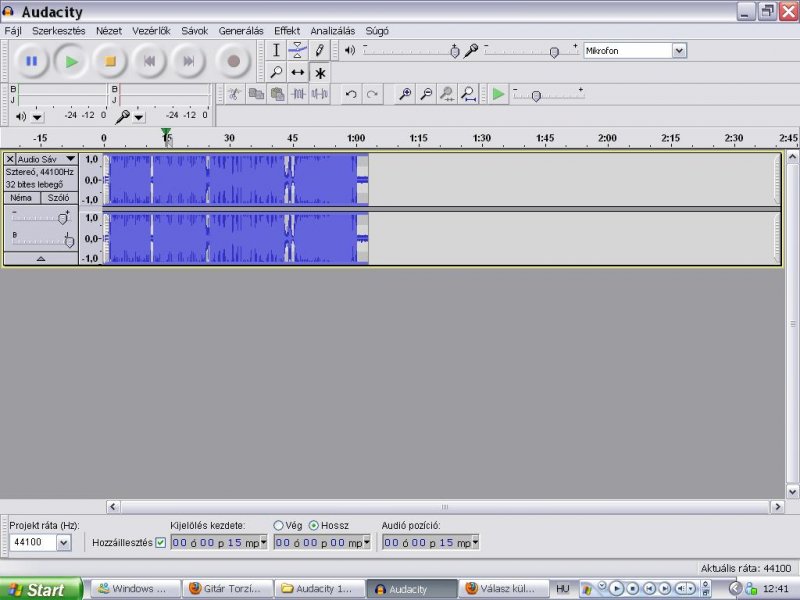
Task: Open the Generálás menu
Action: (x=241, y=31)
